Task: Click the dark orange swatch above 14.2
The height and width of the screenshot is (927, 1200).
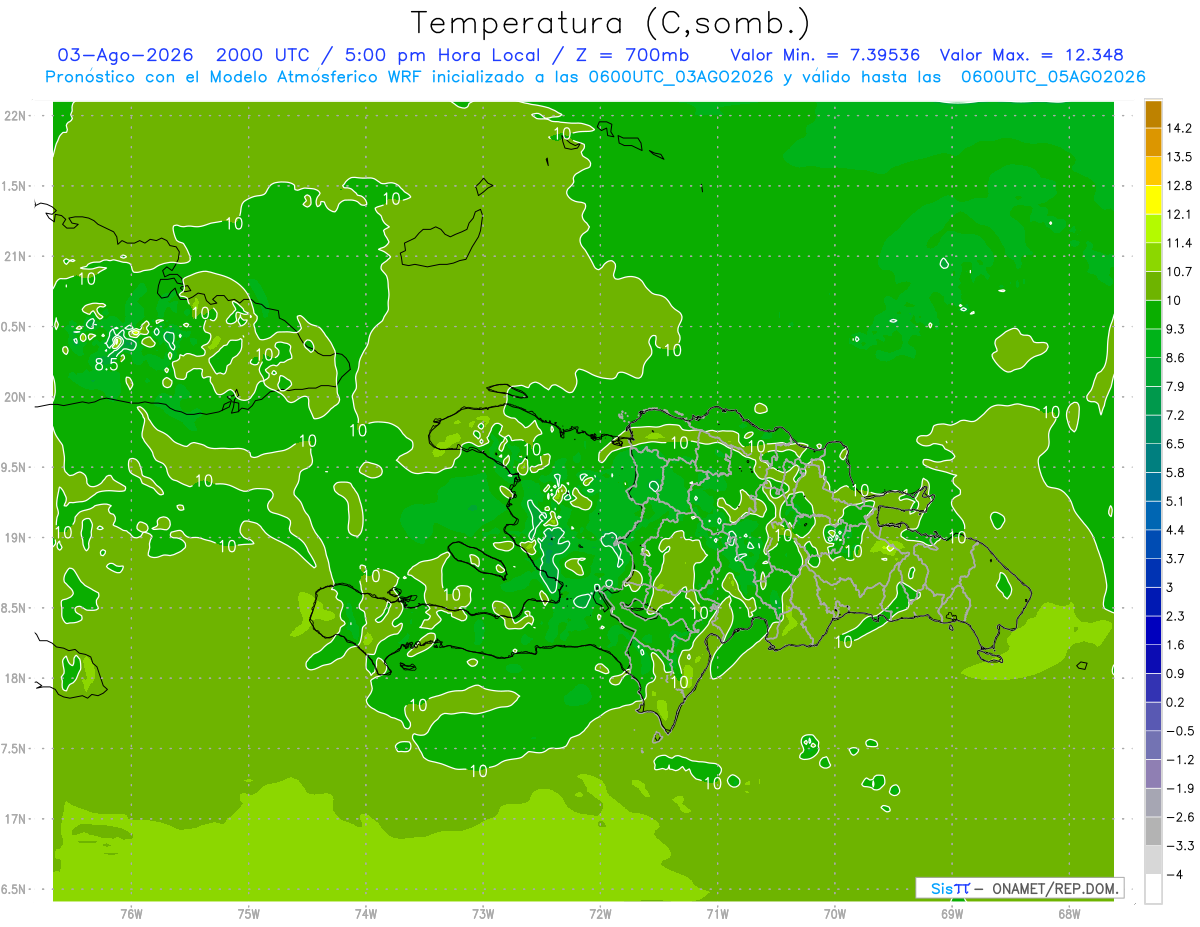Action: tap(1153, 115)
